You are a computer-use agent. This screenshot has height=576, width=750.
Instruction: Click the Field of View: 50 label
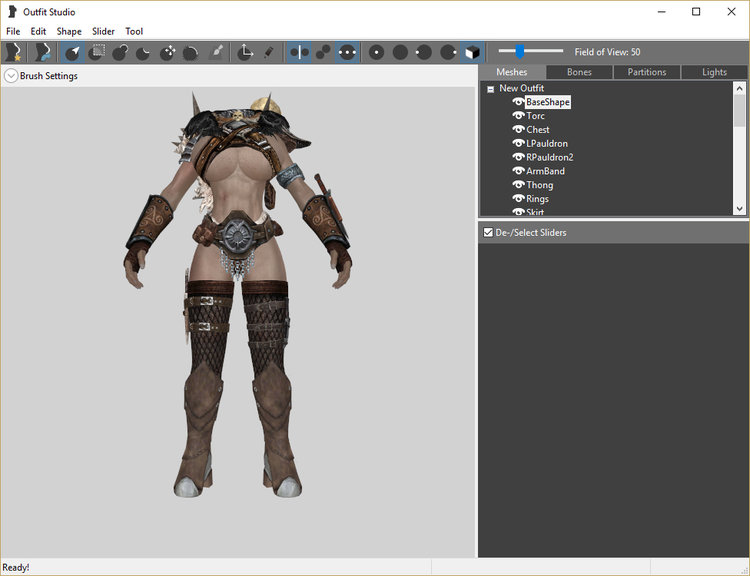tap(607, 52)
